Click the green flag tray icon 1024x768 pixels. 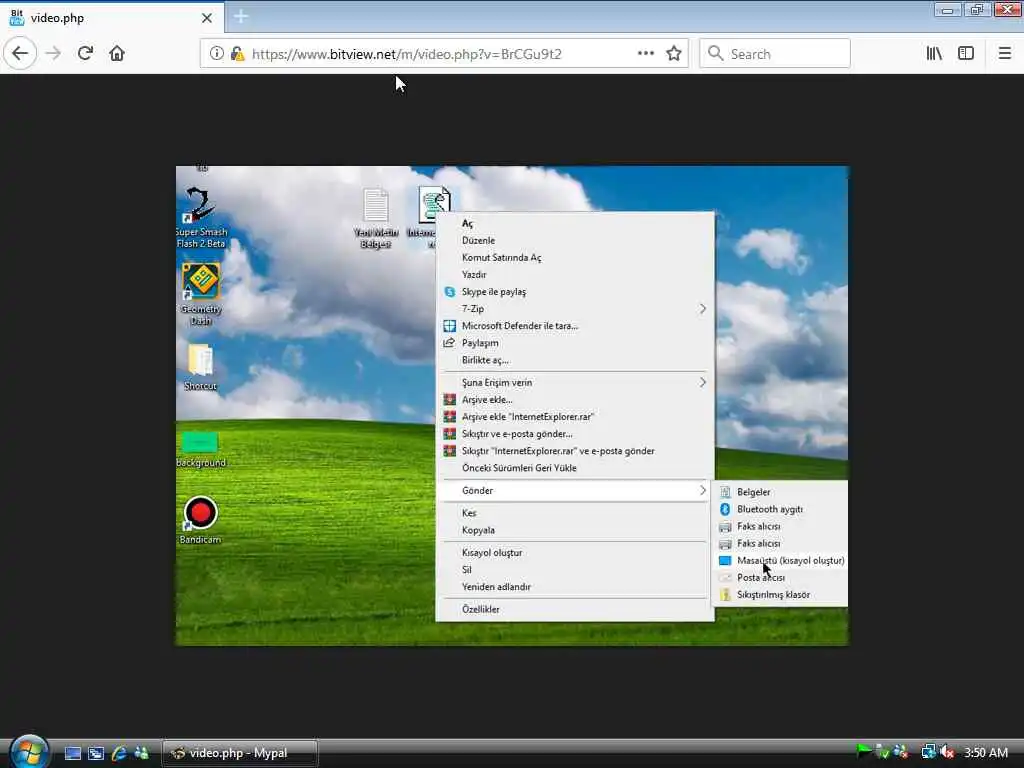(863, 752)
